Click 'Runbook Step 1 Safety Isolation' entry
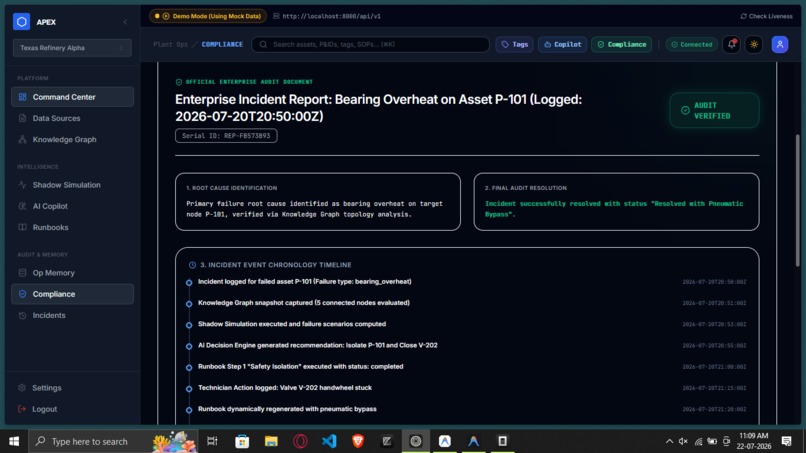 [x=301, y=367]
